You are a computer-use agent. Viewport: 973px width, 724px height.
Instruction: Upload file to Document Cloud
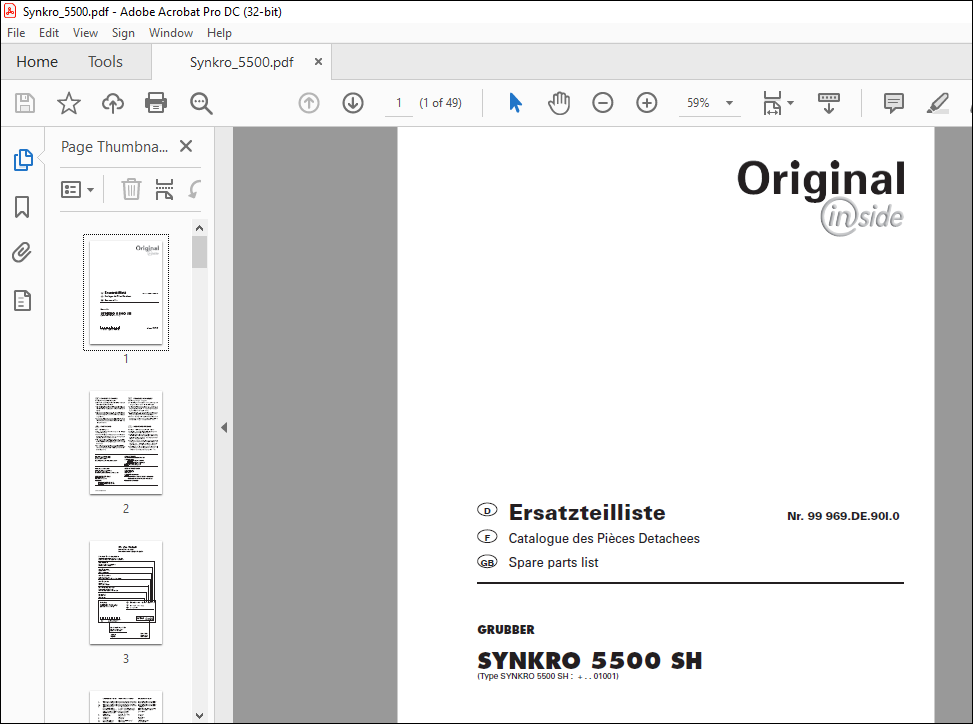pyautogui.click(x=113, y=103)
